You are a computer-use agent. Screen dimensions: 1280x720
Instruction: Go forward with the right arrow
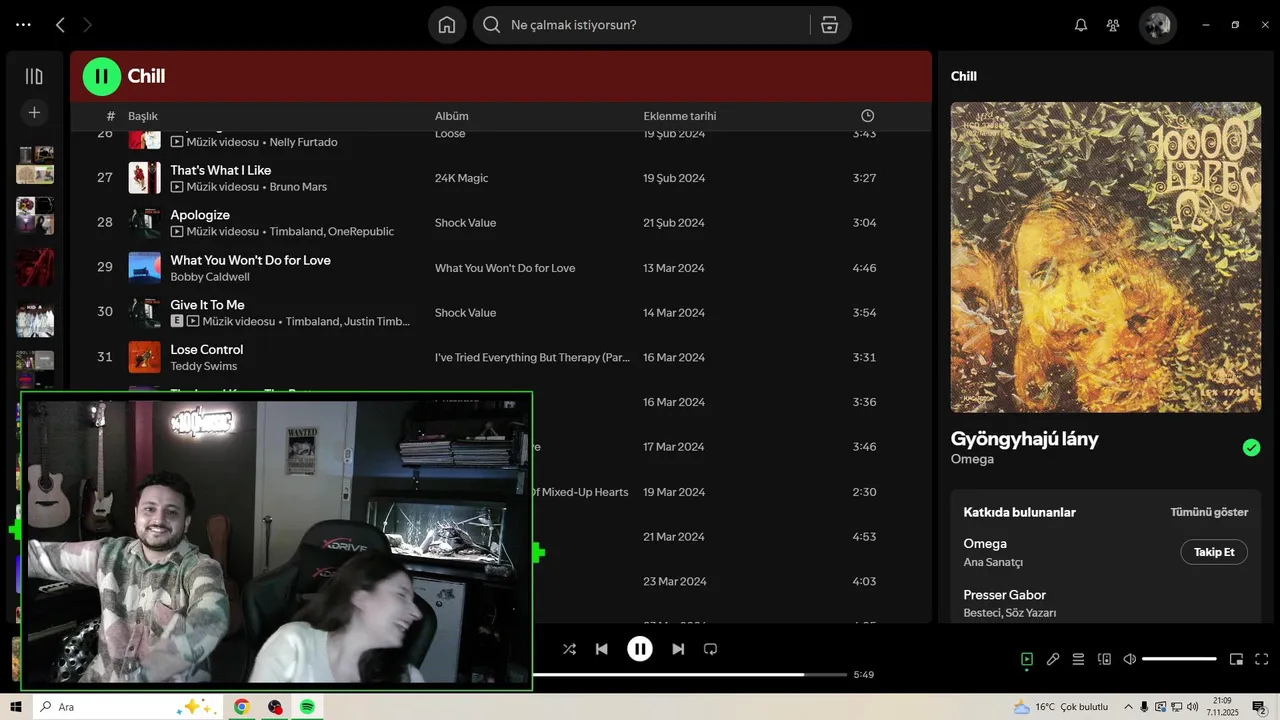click(88, 25)
